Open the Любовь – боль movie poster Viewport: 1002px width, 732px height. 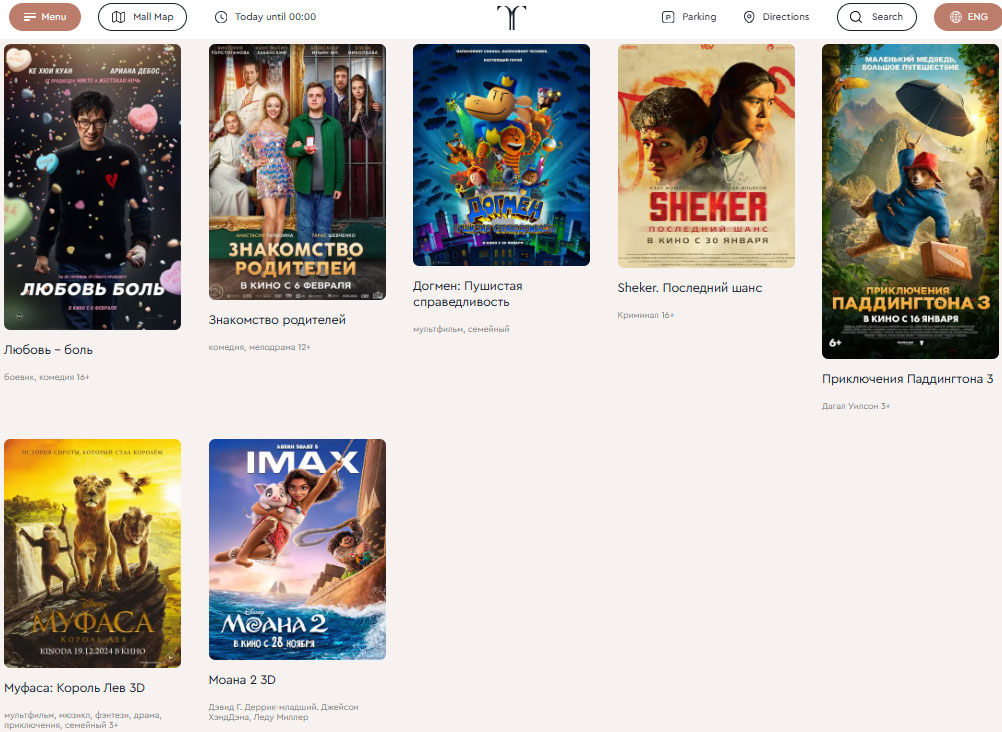pyautogui.click(x=93, y=187)
